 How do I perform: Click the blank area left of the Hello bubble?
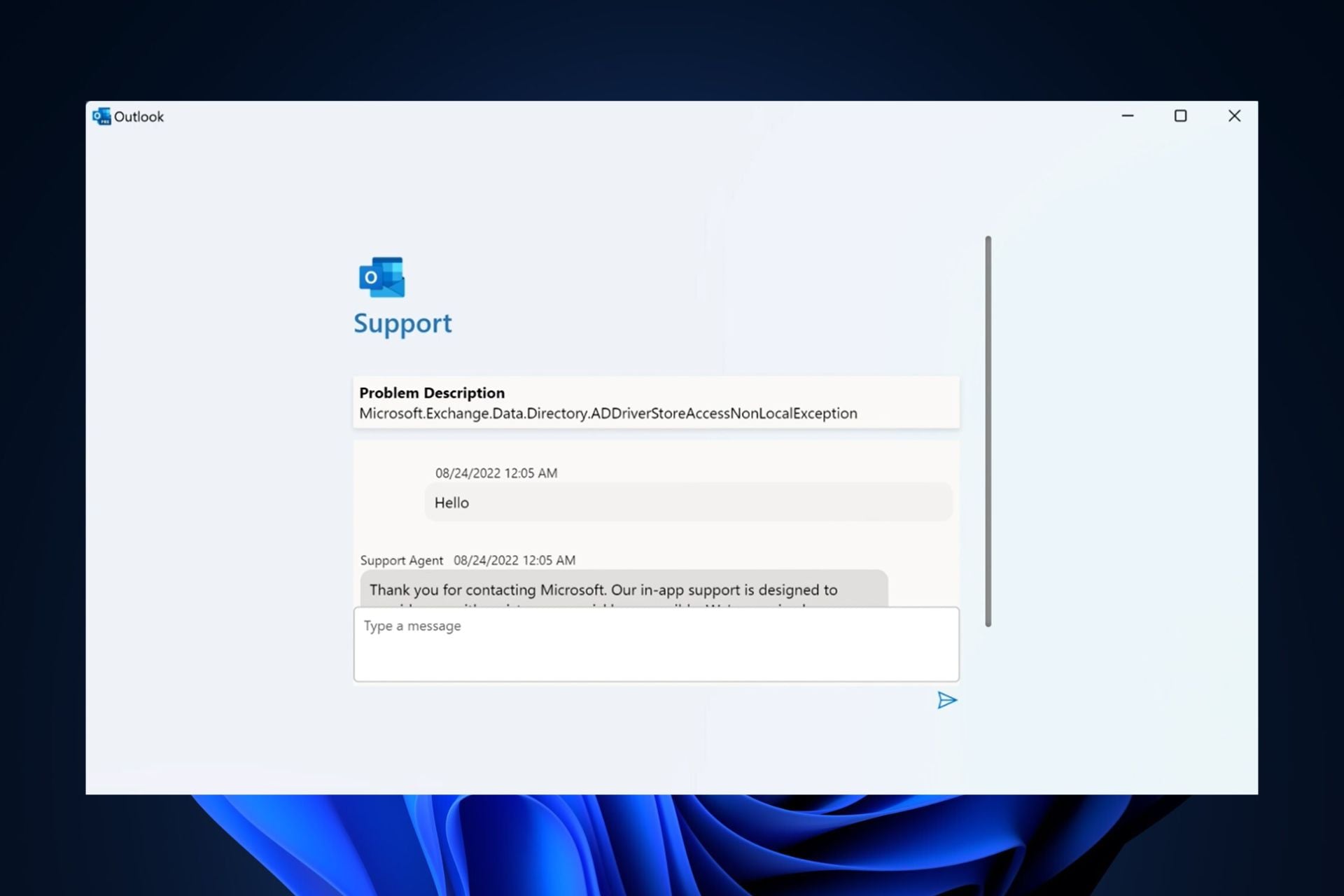point(388,503)
